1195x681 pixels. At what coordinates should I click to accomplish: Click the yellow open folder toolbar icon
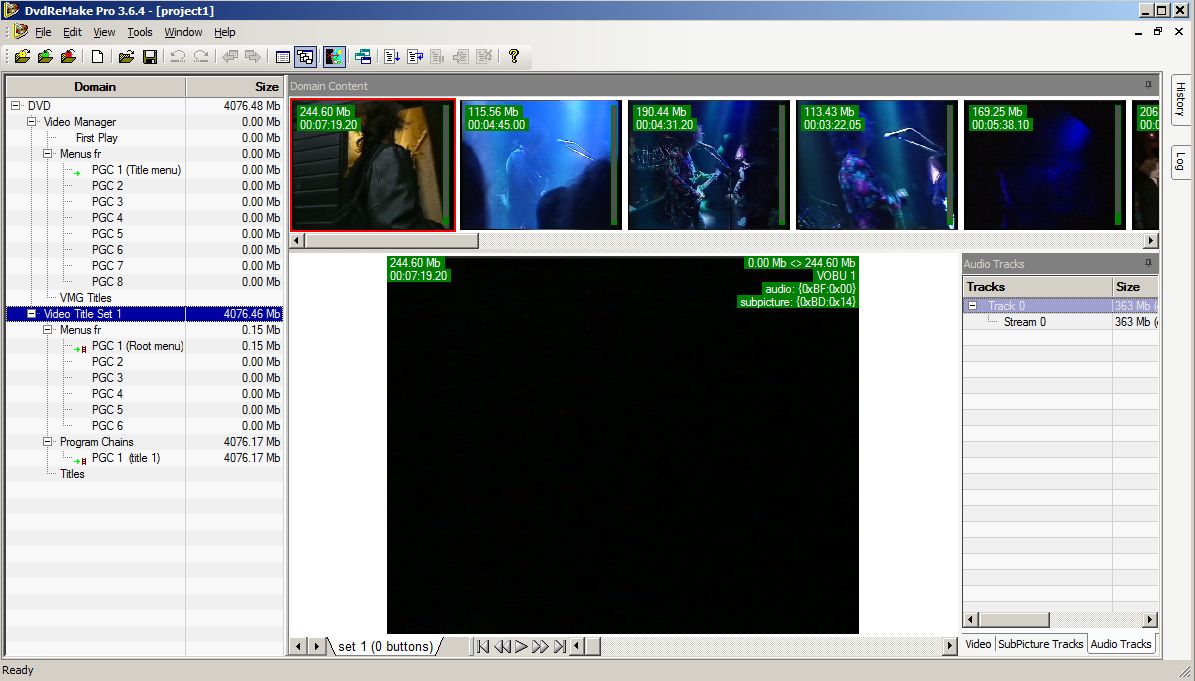point(126,57)
